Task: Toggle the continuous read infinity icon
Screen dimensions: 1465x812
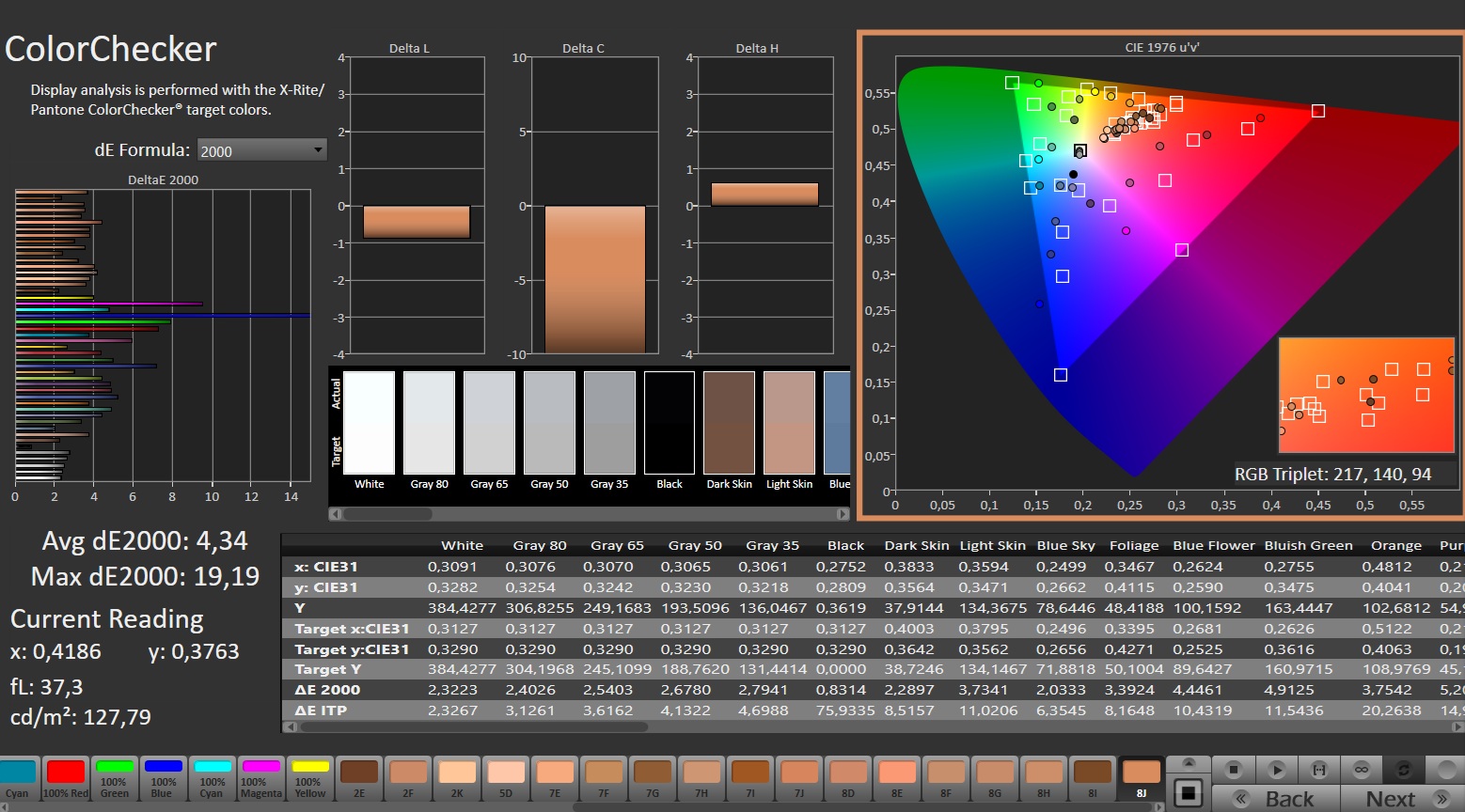Action: click(x=1362, y=770)
